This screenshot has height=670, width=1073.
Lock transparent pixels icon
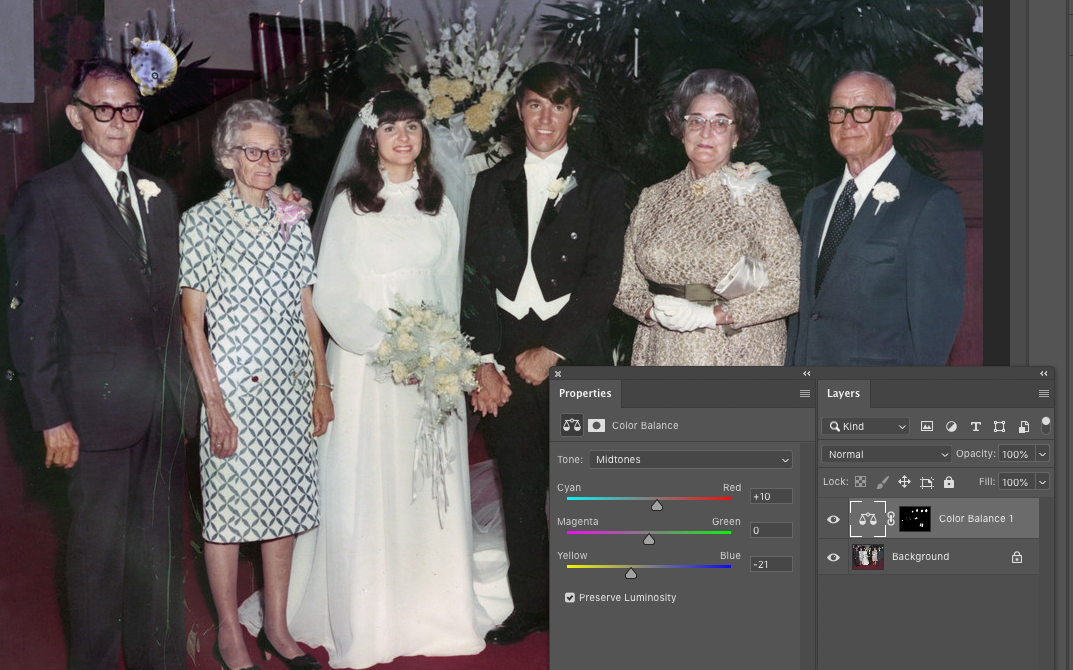click(860, 482)
